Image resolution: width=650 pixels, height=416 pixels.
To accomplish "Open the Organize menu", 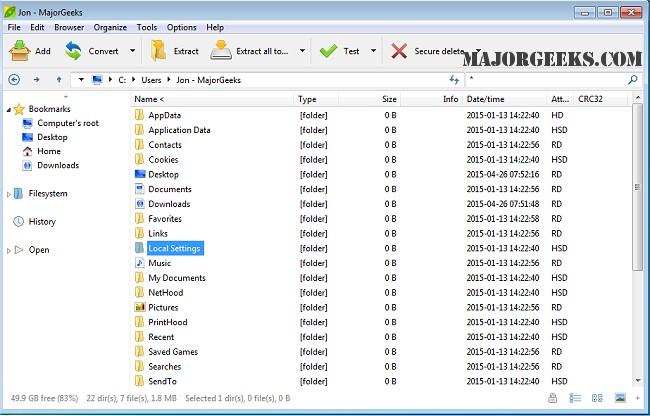I will click(x=110, y=27).
